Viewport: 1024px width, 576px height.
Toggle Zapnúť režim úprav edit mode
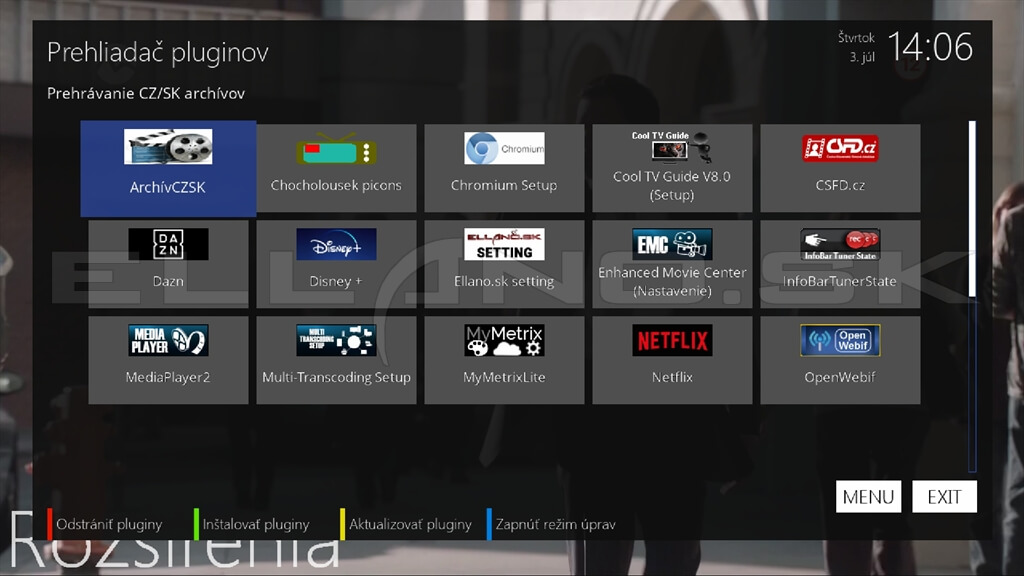tap(554, 524)
